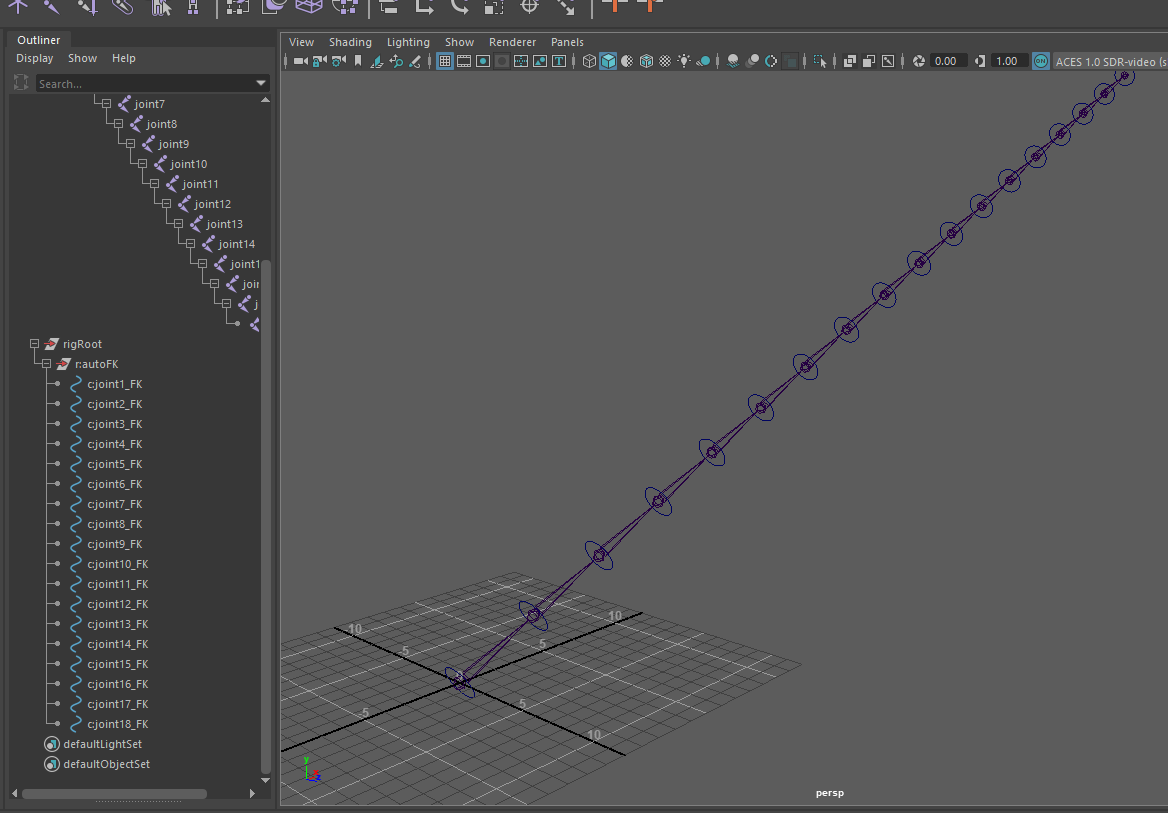Viewport: 1168px width, 813px height.
Task: Collapse the r:autoFK group
Action: pos(47,364)
